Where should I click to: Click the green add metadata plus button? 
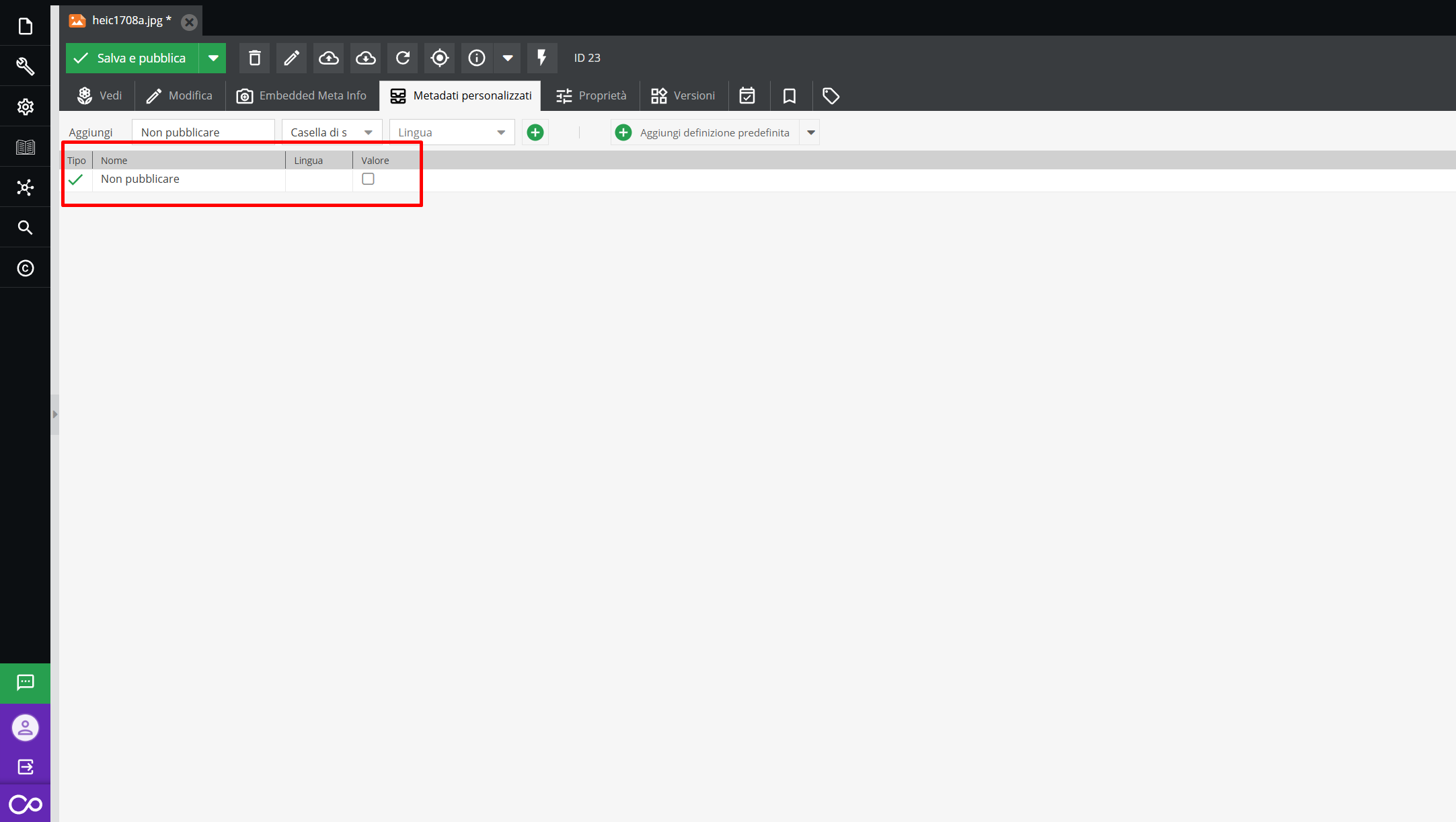pyautogui.click(x=535, y=132)
